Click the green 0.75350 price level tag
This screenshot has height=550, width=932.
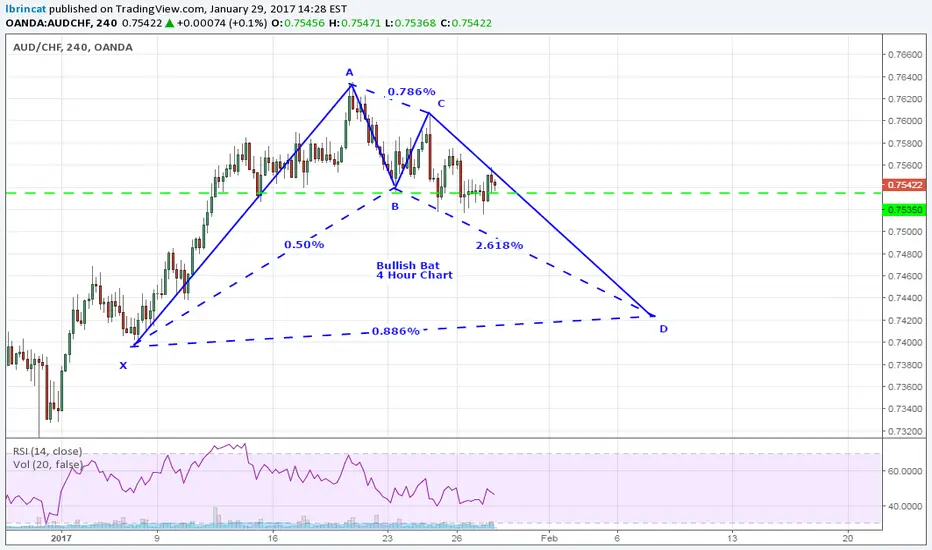(905, 210)
